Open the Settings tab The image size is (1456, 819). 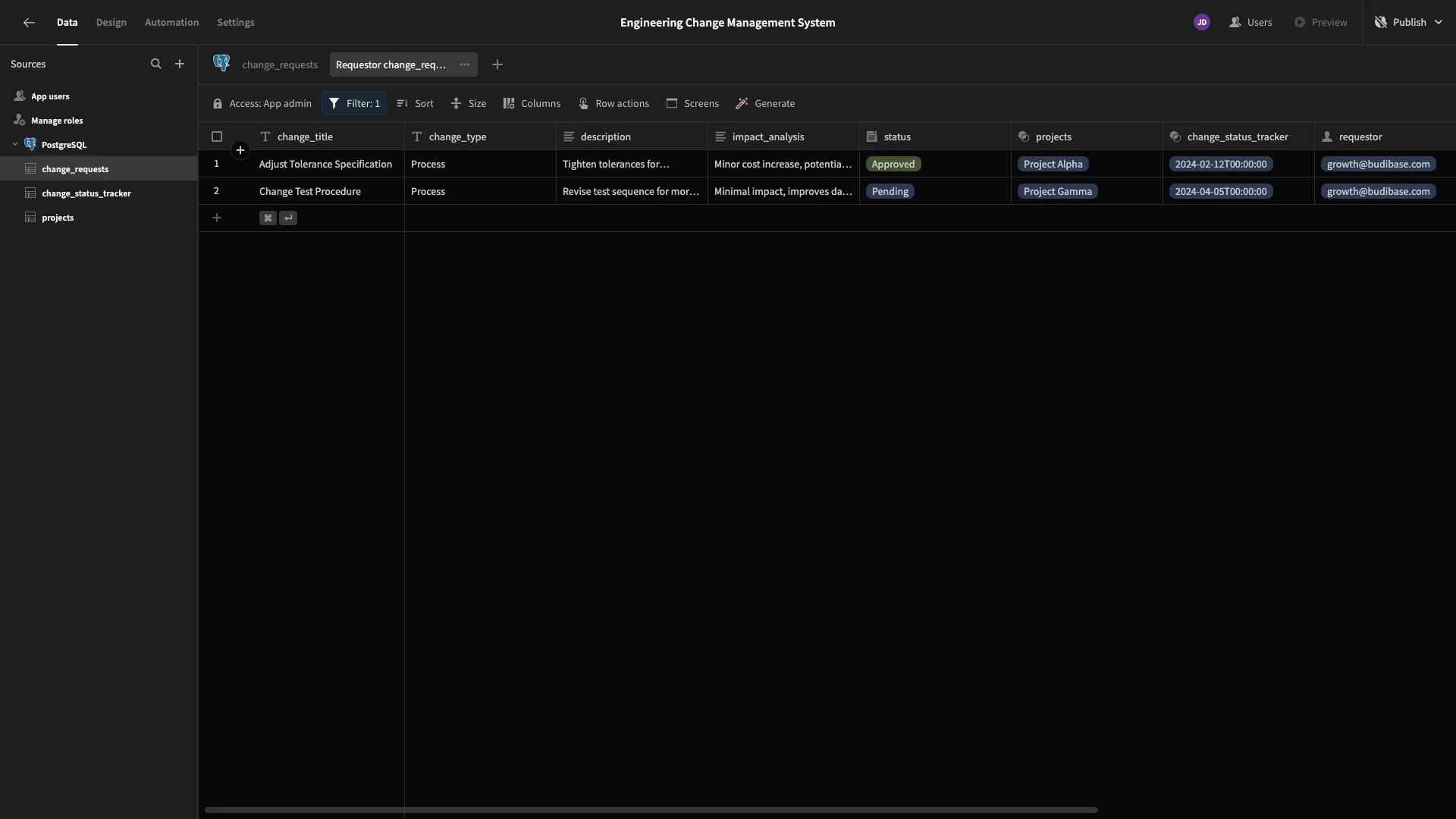236,23
